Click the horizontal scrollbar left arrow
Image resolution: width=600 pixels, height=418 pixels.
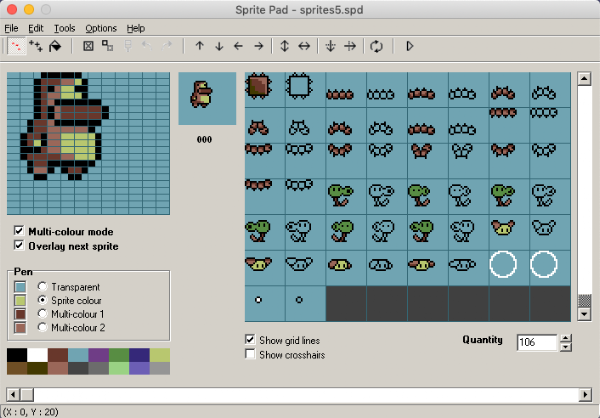click(13, 394)
